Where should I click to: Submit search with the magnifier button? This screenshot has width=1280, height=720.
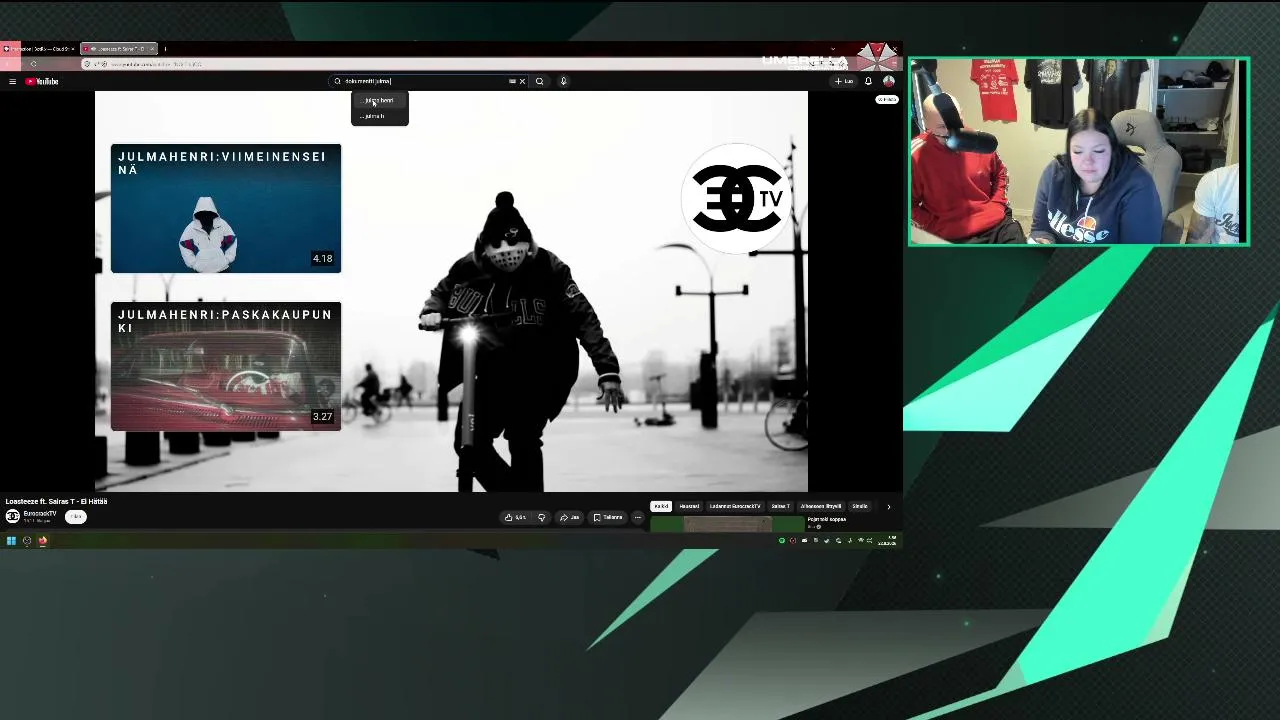[x=540, y=81]
